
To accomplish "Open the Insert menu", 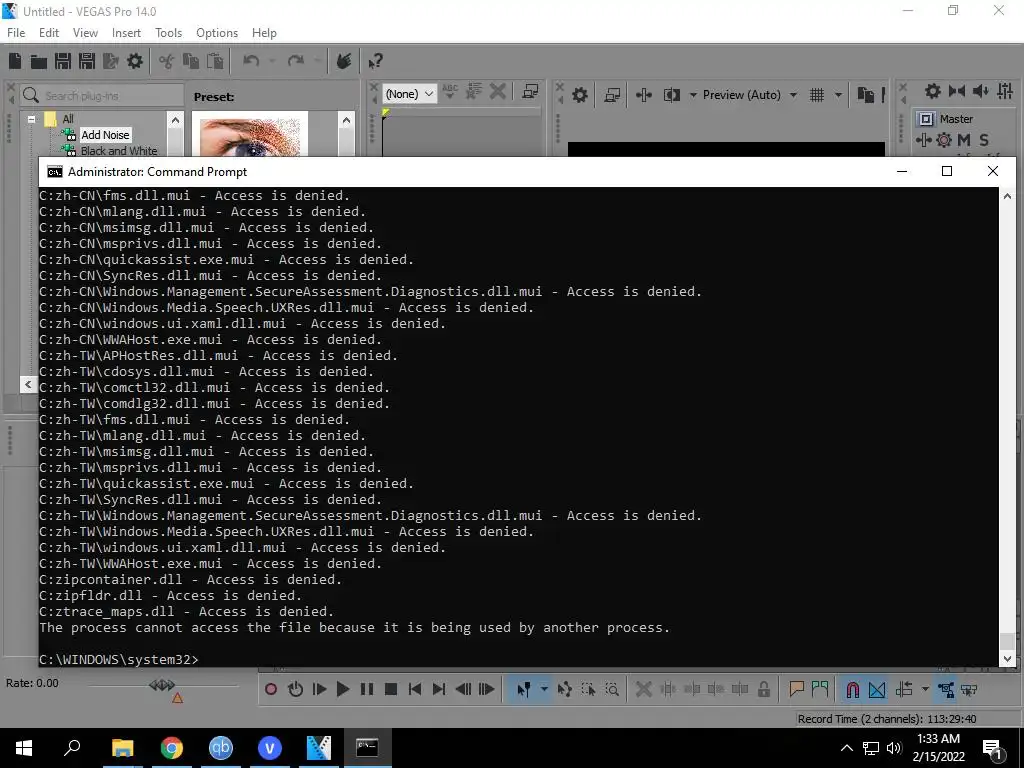I will pyautogui.click(x=126, y=33).
